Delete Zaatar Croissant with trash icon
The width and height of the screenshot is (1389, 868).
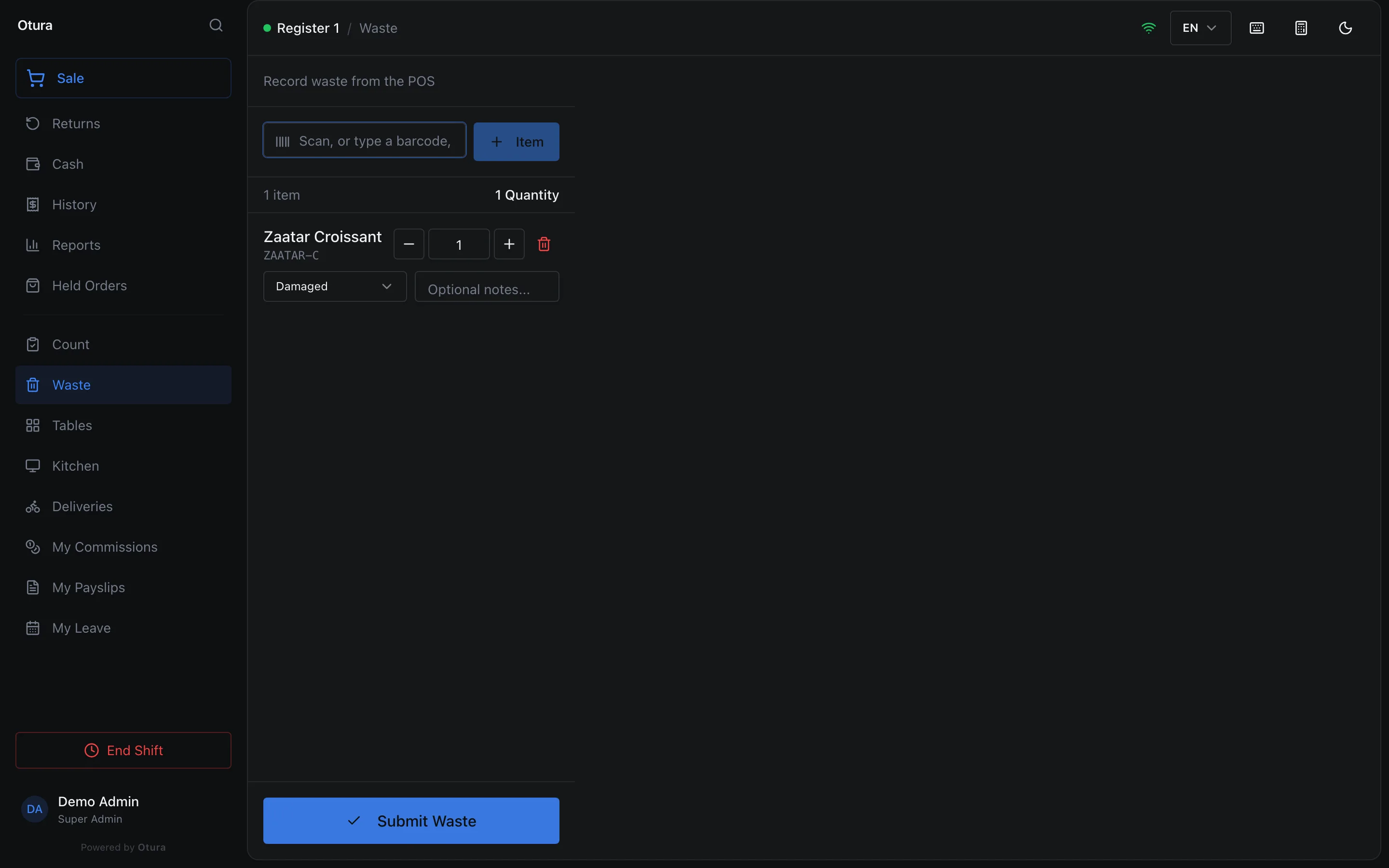pyautogui.click(x=544, y=244)
